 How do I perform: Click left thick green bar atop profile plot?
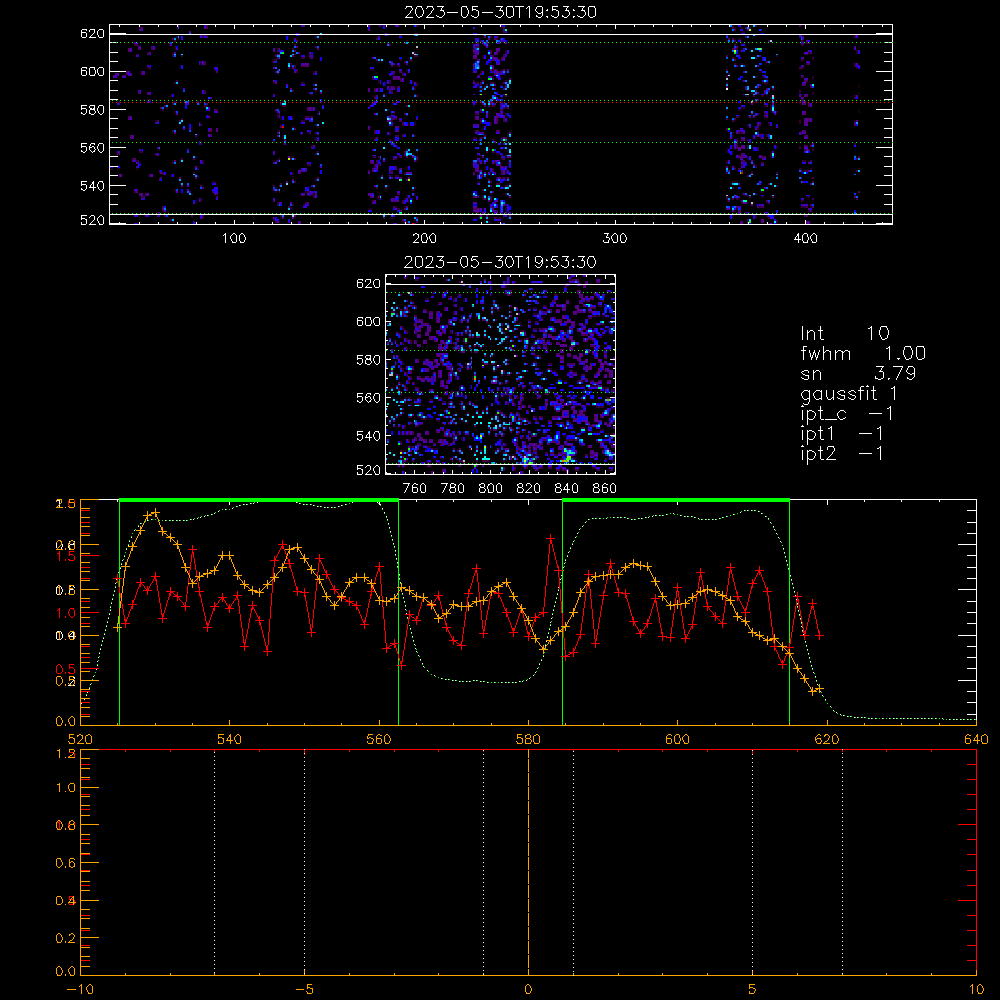[259, 501]
